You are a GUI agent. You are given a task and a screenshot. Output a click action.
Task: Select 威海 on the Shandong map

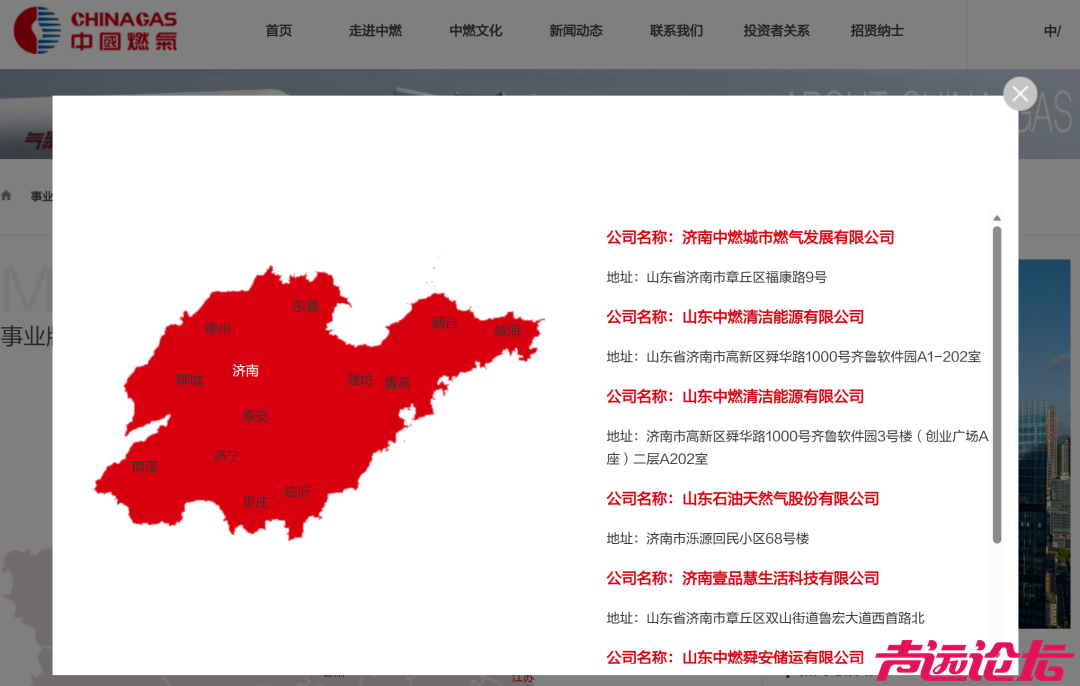click(x=507, y=331)
